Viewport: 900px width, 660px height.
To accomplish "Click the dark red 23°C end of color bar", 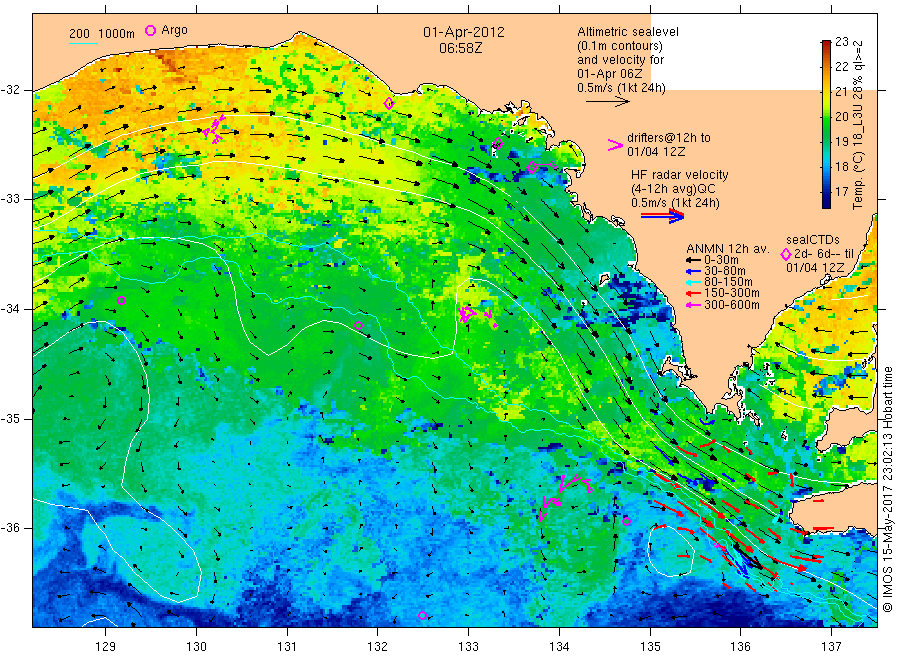I will point(826,44).
